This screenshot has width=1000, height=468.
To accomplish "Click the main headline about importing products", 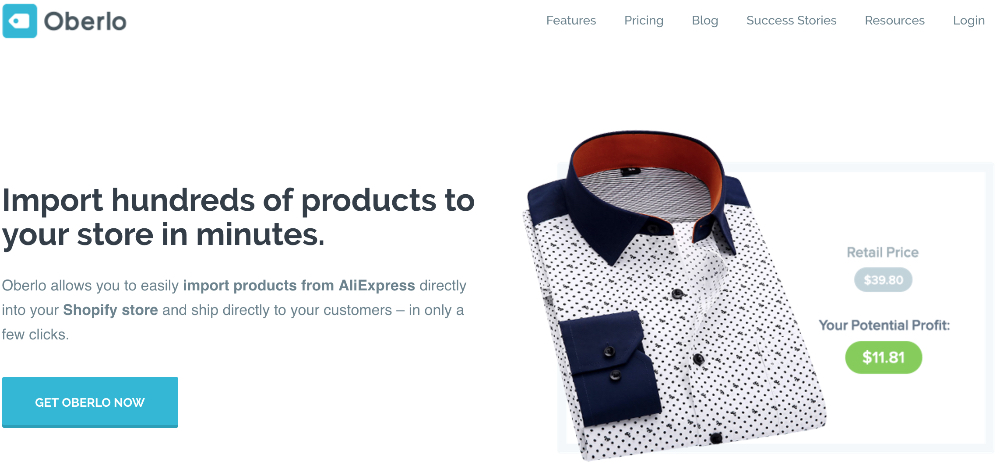I will pyautogui.click(x=238, y=217).
